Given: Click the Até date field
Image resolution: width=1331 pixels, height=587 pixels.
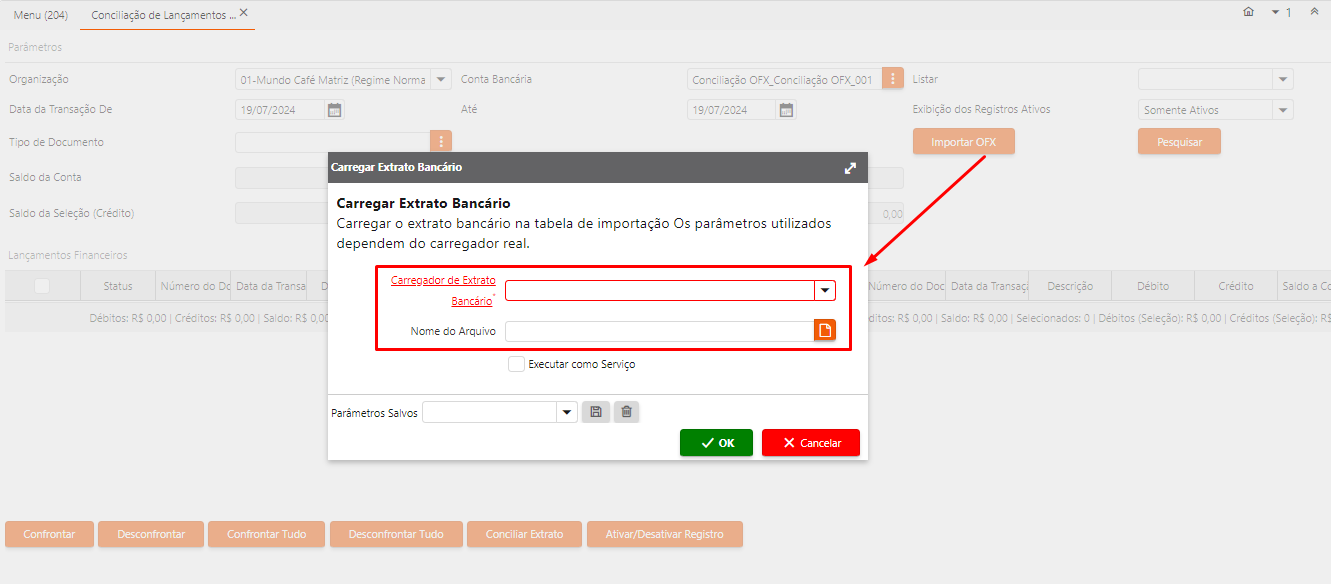Looking at the screenshot, I should tap(732, 110).
